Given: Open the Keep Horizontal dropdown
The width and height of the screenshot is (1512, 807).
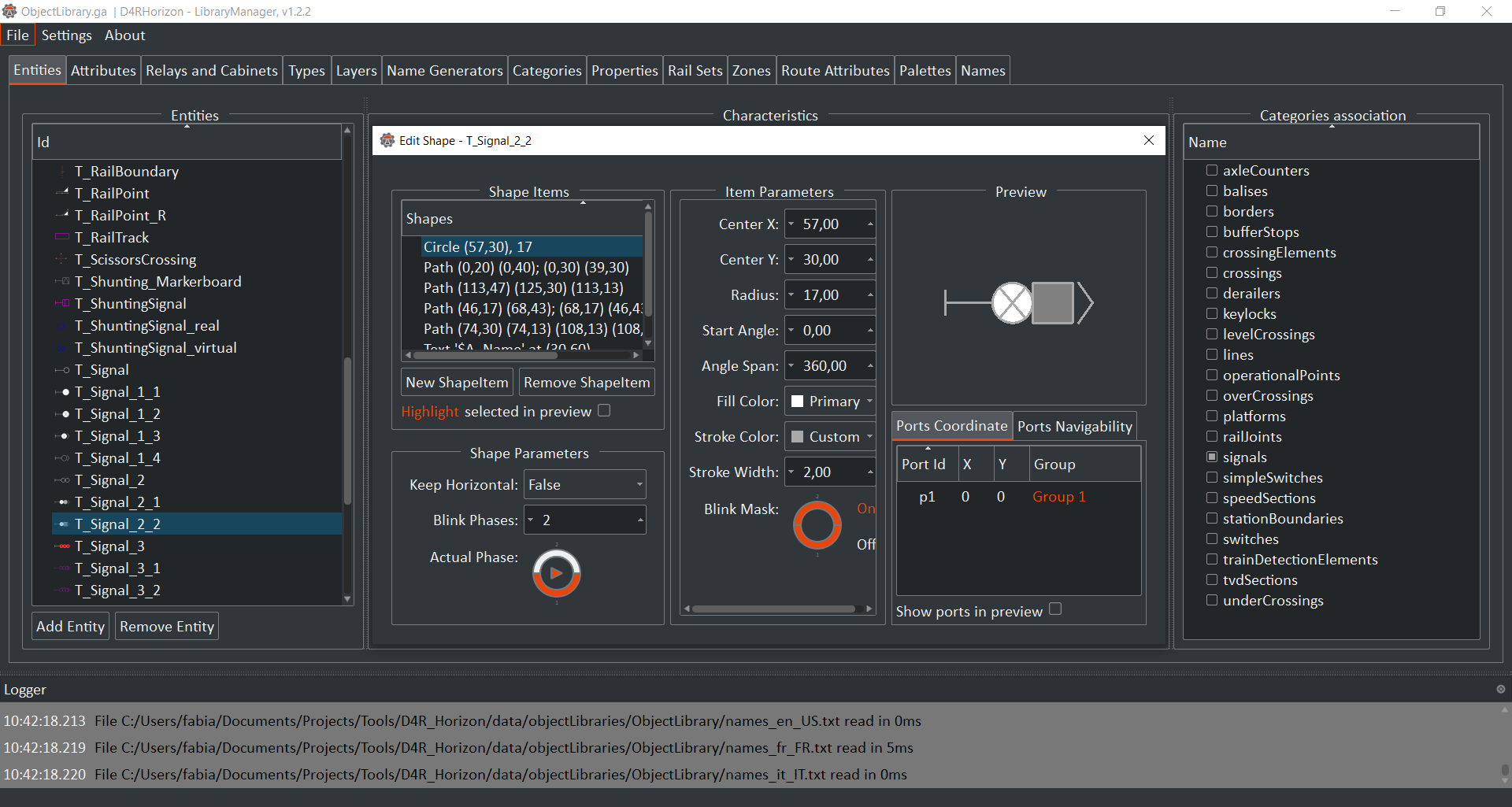Looking at the screenshot, I should click(584, 485).
